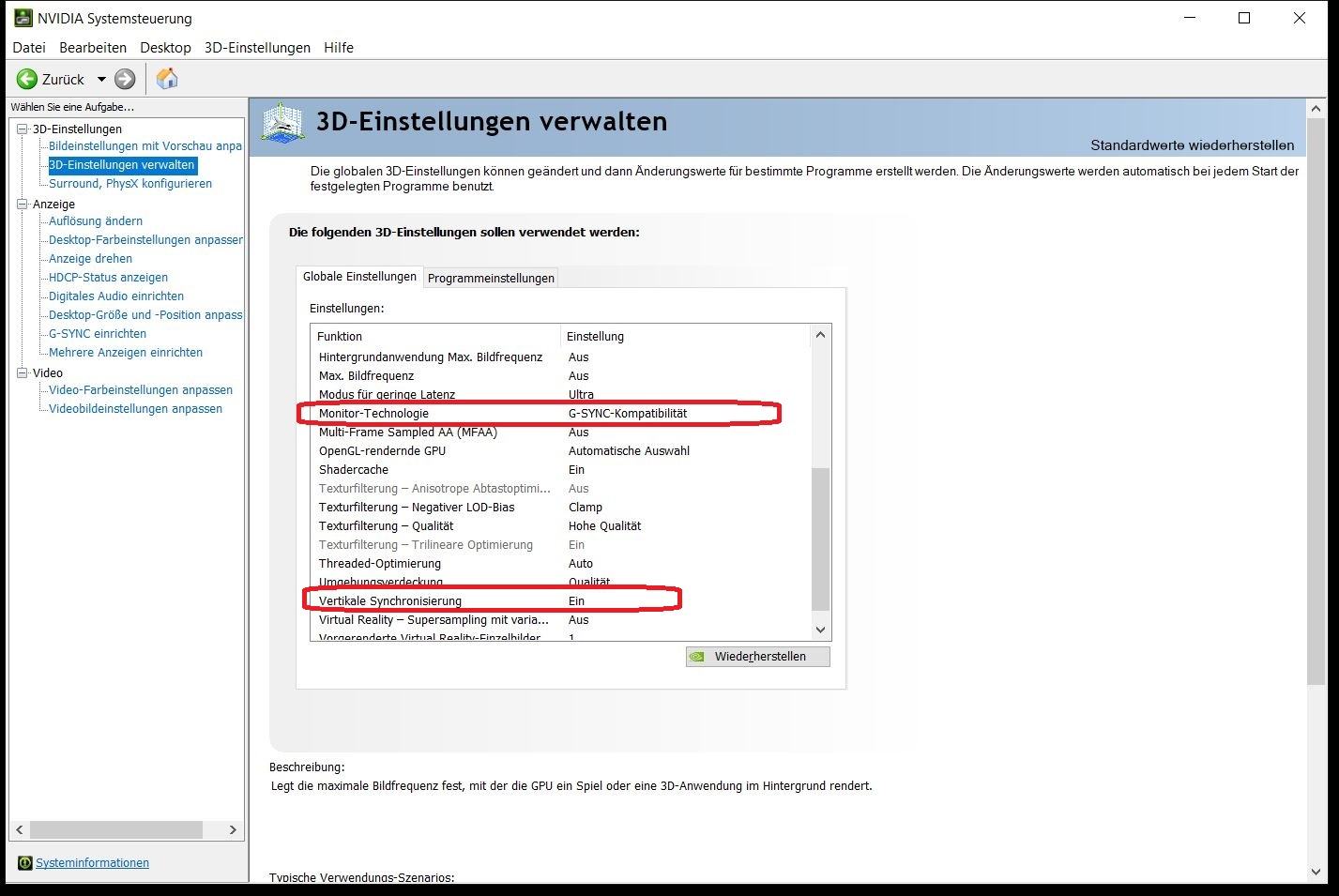Click the left arrow of the task tree scrollbar
Image resolution: width=1339 pixels, height=896 pixels.
(19, 830)
